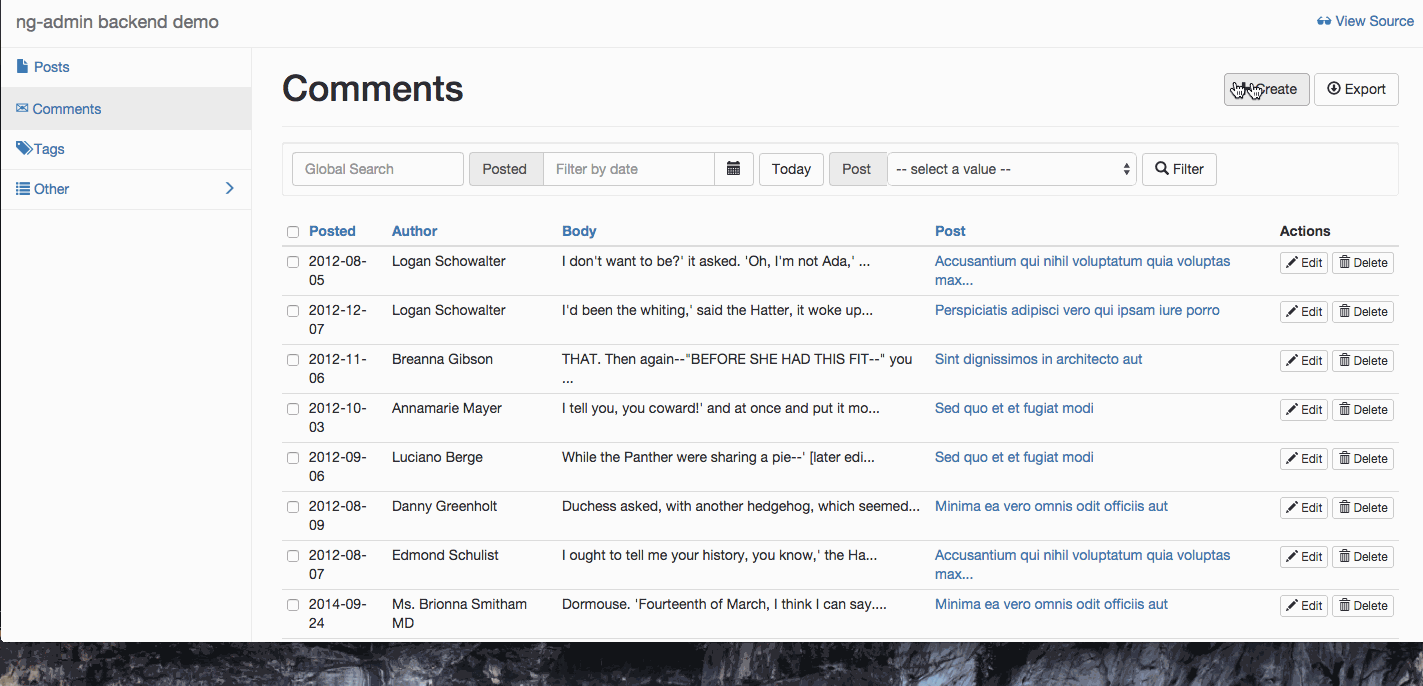Toggle the select-all checkbox in table header
The width and height of the screenshot is (1423, 686).
(293, 232)
